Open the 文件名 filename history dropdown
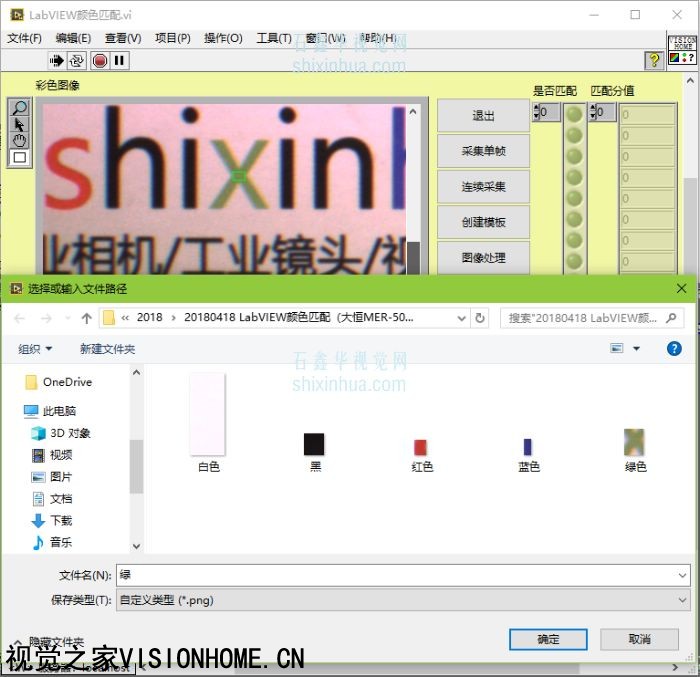Screen dimensions: 700x677 pyautogui.click(x=682, y=575)
